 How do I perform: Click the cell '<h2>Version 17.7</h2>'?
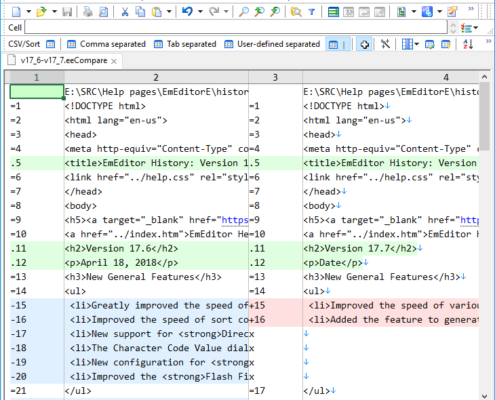(x=391, y=249)
